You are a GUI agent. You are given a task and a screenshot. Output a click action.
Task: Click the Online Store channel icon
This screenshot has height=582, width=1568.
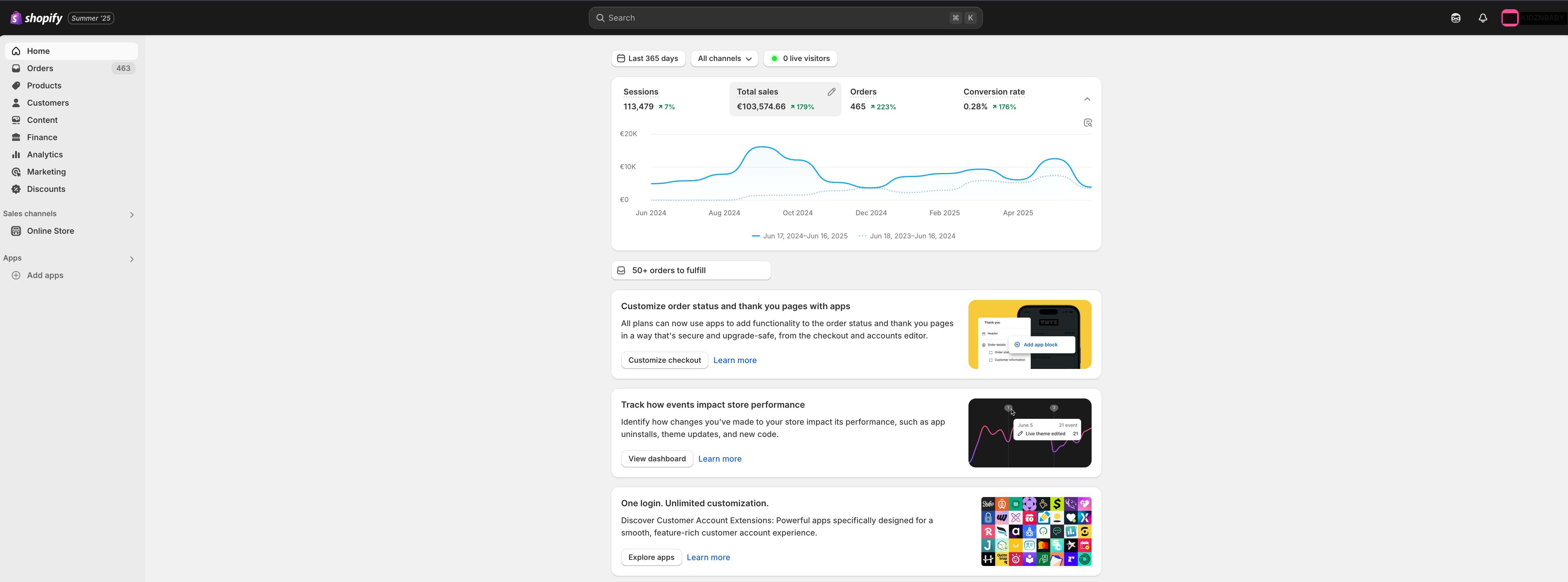pyautogui.click(x=16, y=231)
